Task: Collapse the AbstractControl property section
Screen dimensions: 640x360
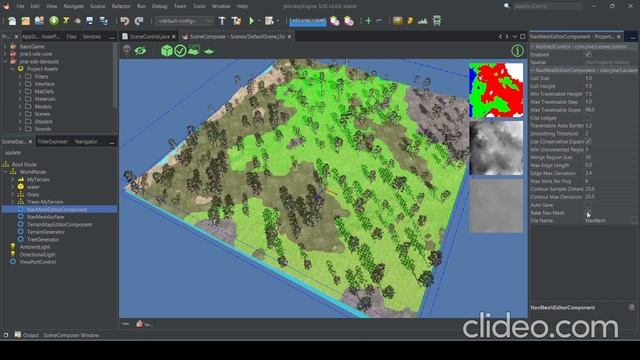Action: pyautogui.click(x=532, y=47)
